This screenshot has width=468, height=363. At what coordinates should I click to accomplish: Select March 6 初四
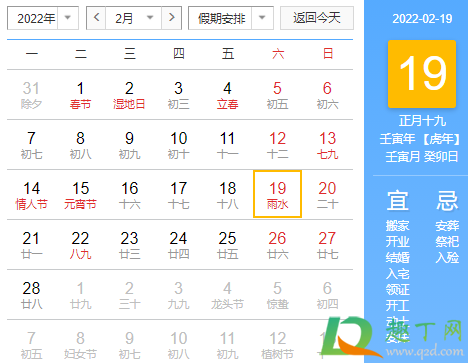click(x=327, y=295)
